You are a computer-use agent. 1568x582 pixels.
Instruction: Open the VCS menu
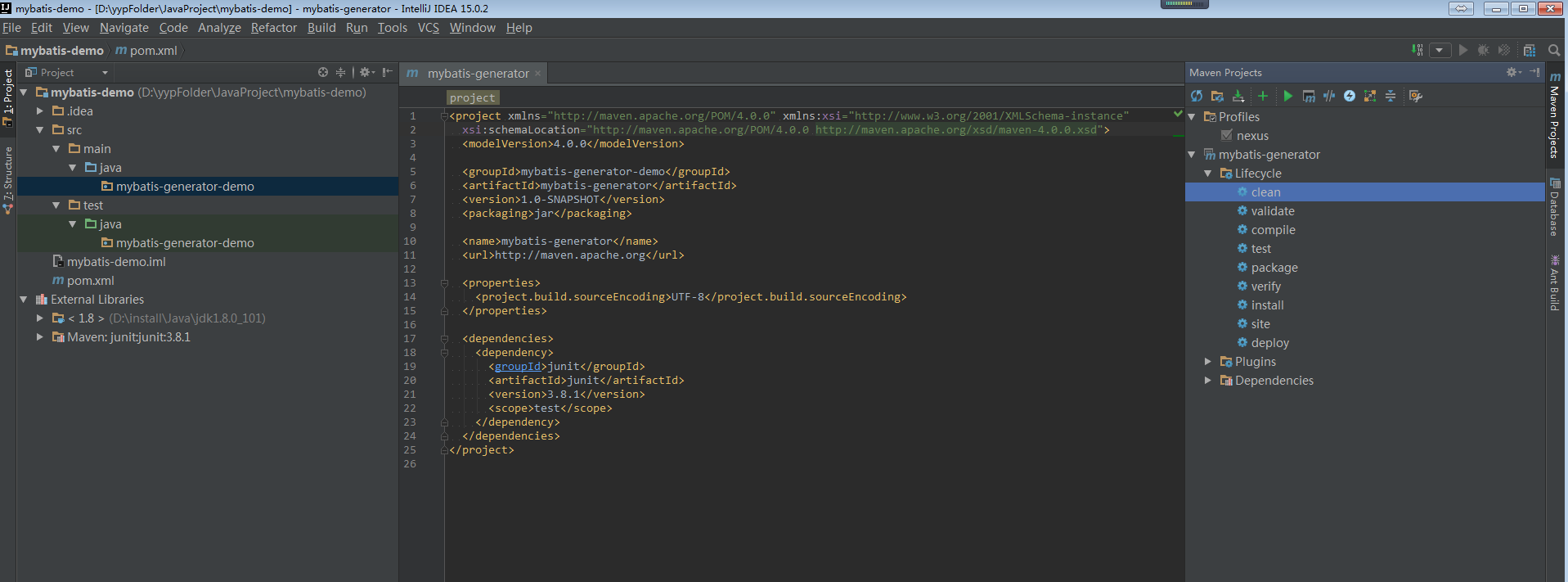tap(429, 28)
